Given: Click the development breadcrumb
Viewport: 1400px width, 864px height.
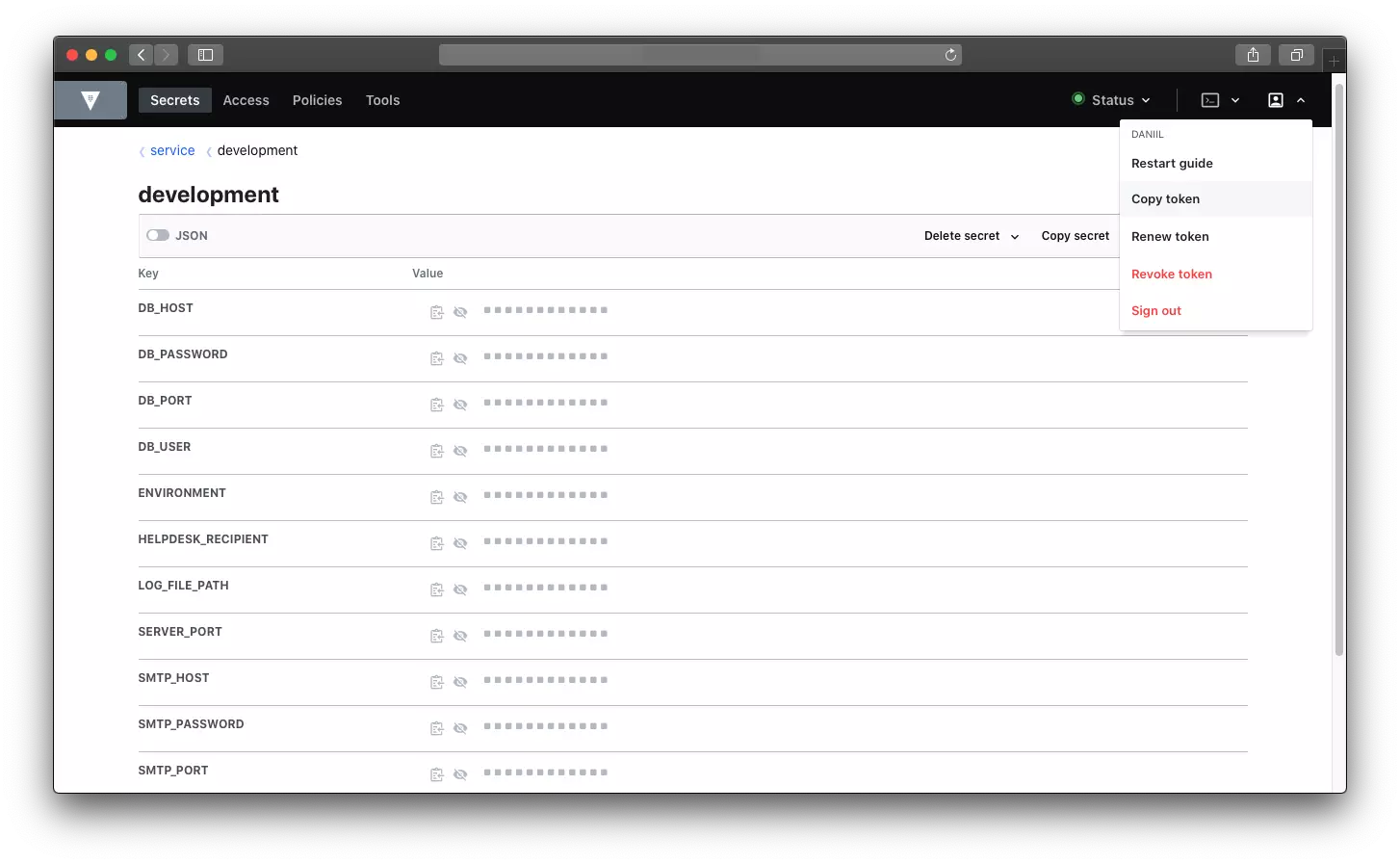Looking at the screenshot, I should [x=257, y=150].
